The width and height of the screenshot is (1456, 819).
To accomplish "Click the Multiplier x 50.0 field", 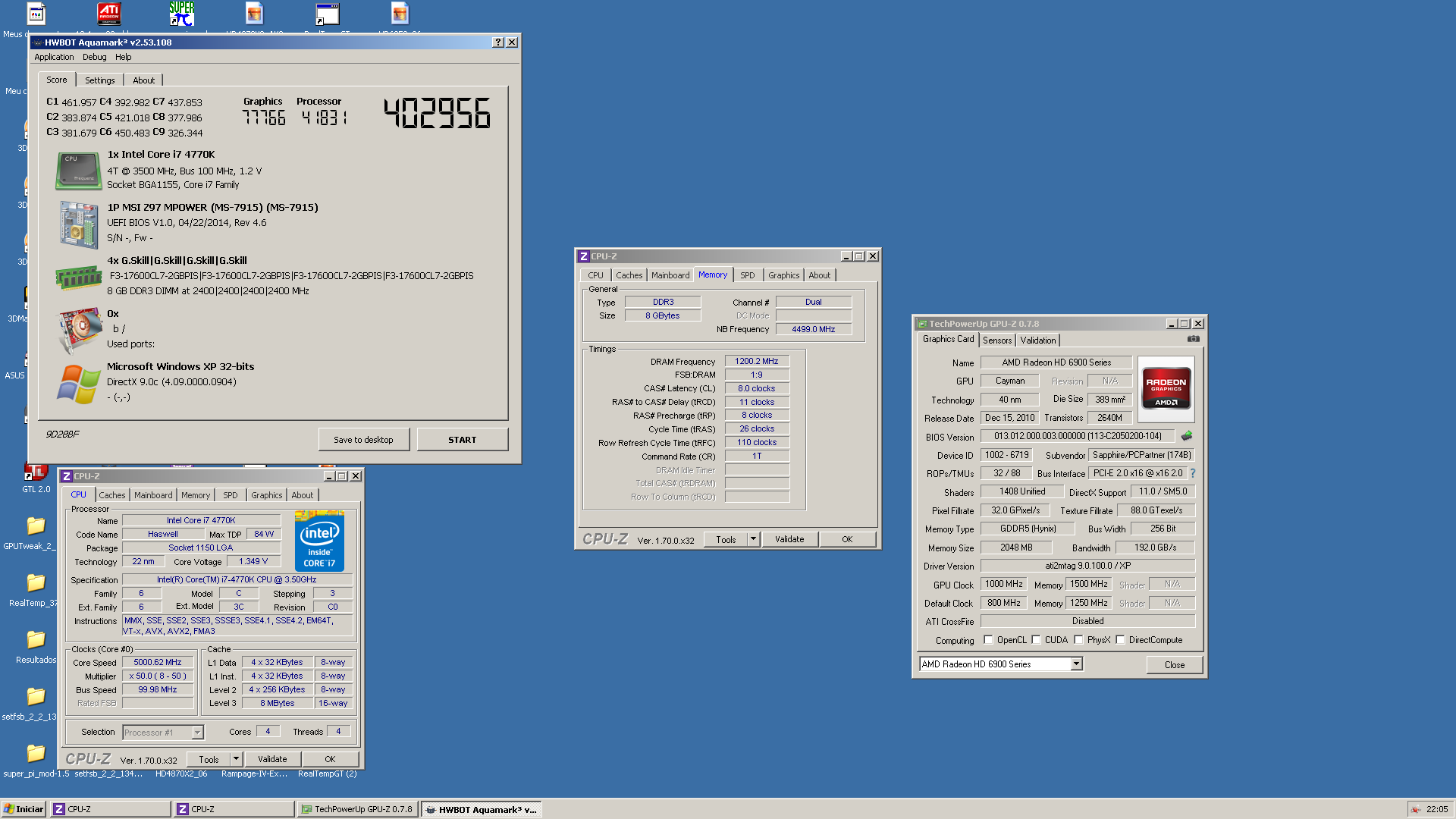I will click(158, 676).
